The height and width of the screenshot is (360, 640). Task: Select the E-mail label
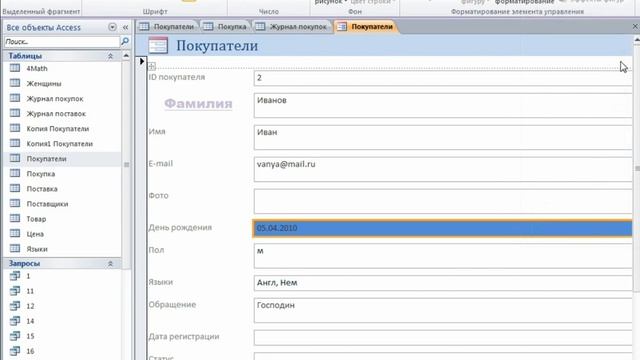(160, 163)
